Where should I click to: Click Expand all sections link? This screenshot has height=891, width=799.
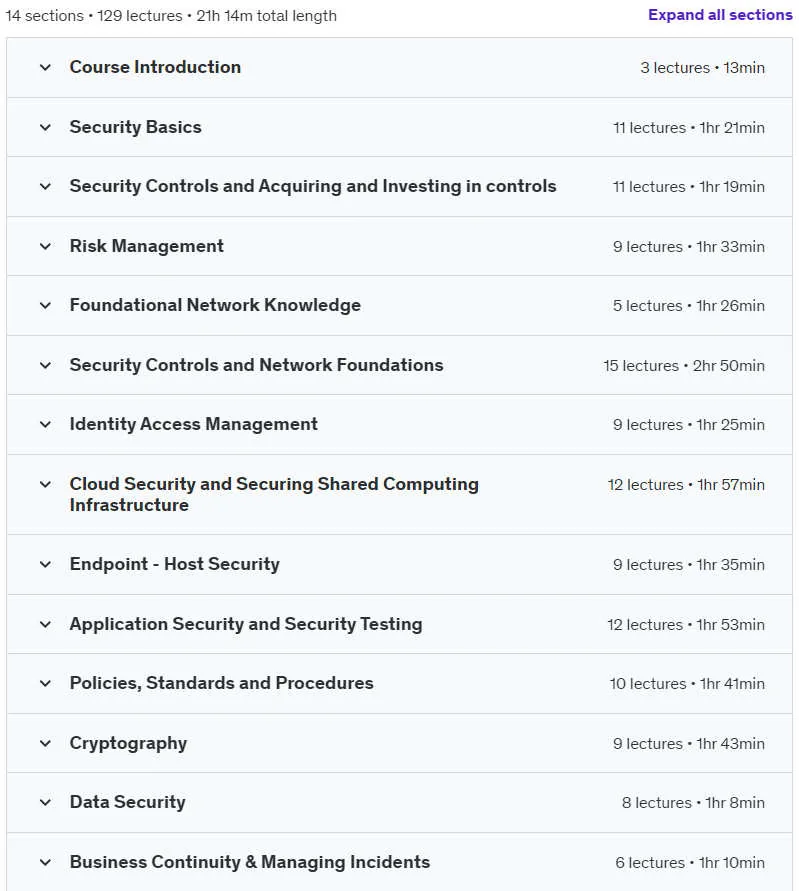[720, 15]
